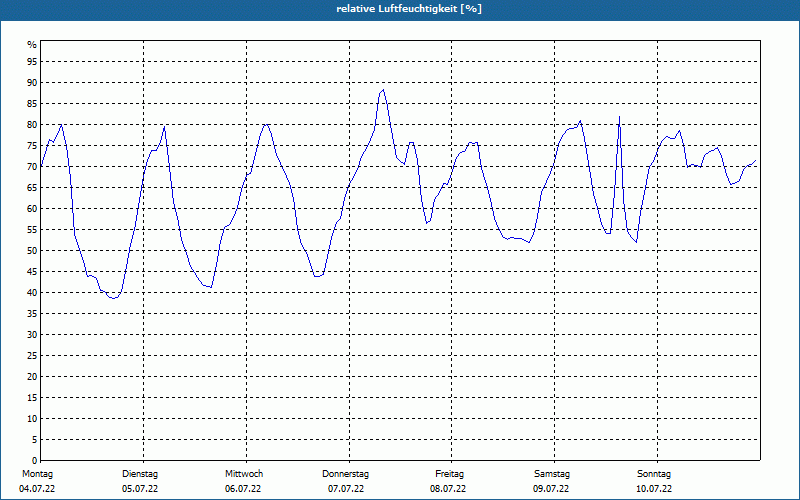Click the 90 value on the y-axis

[32, 83]
